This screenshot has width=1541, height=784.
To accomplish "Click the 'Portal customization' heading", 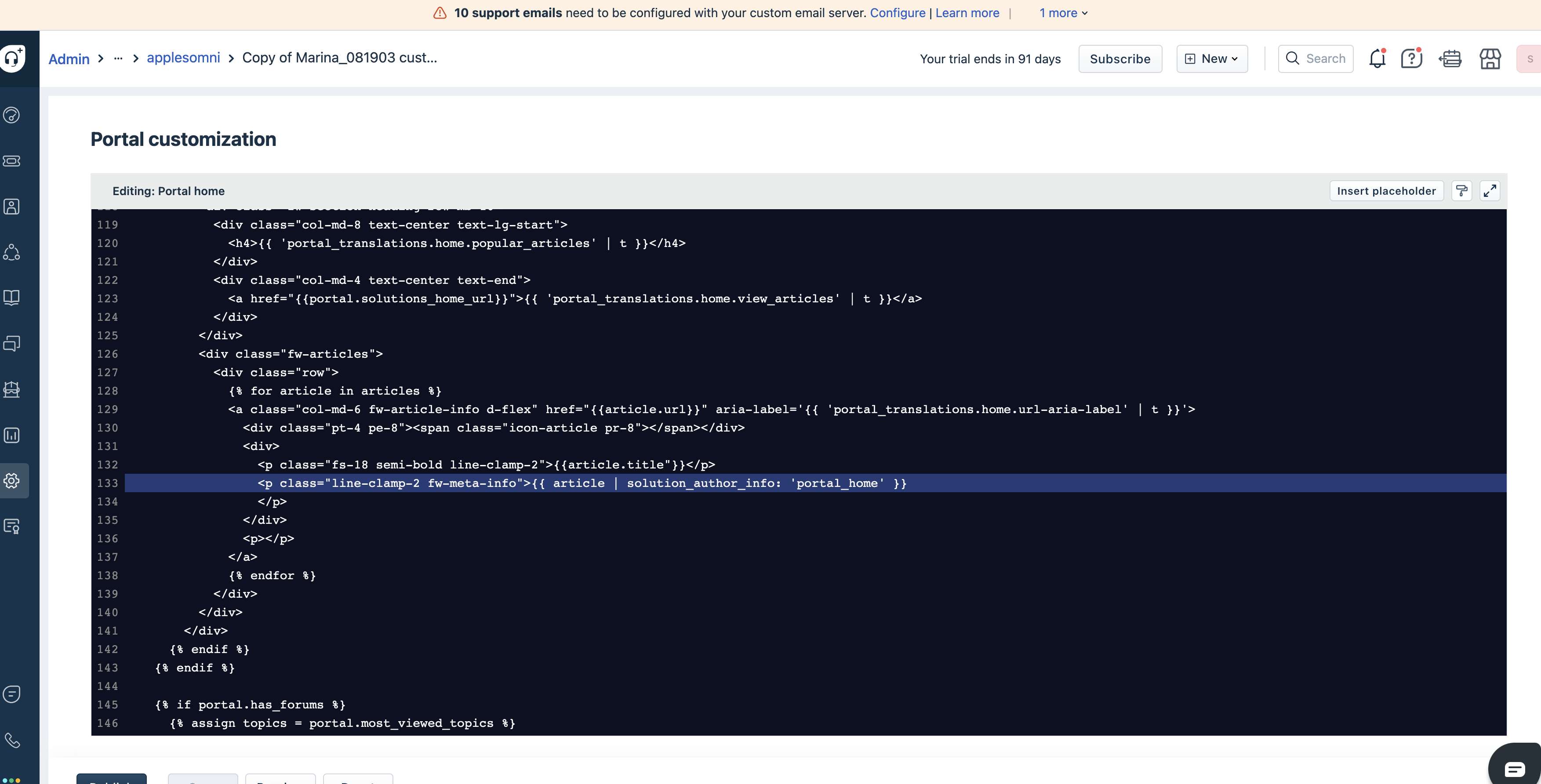I will 183,139.
